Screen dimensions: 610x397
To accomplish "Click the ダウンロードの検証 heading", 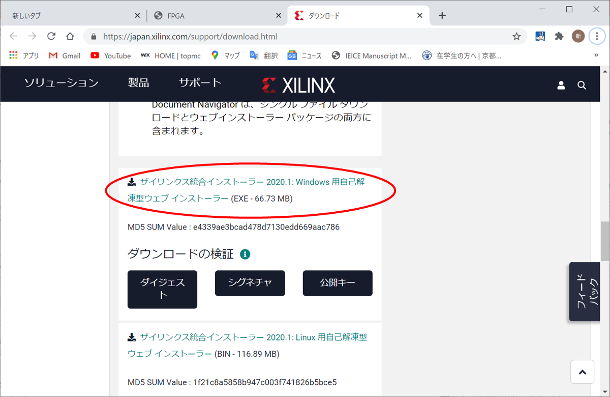I will point(181,254).
